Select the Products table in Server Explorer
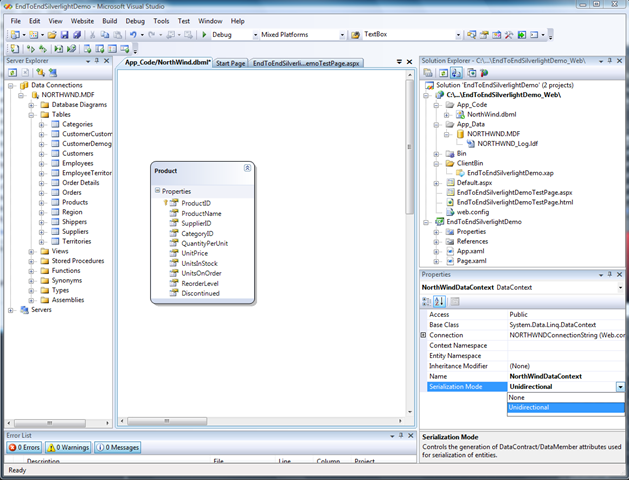 (x=75, y=202)
